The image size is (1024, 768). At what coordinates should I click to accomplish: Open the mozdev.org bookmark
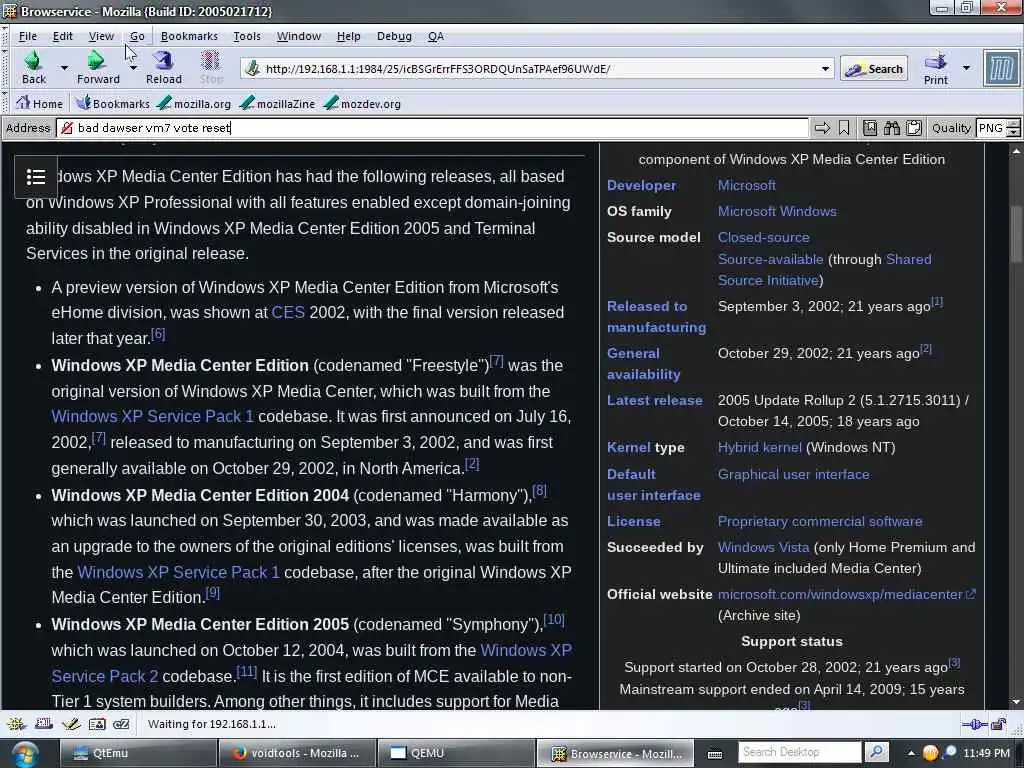(362, 103)
